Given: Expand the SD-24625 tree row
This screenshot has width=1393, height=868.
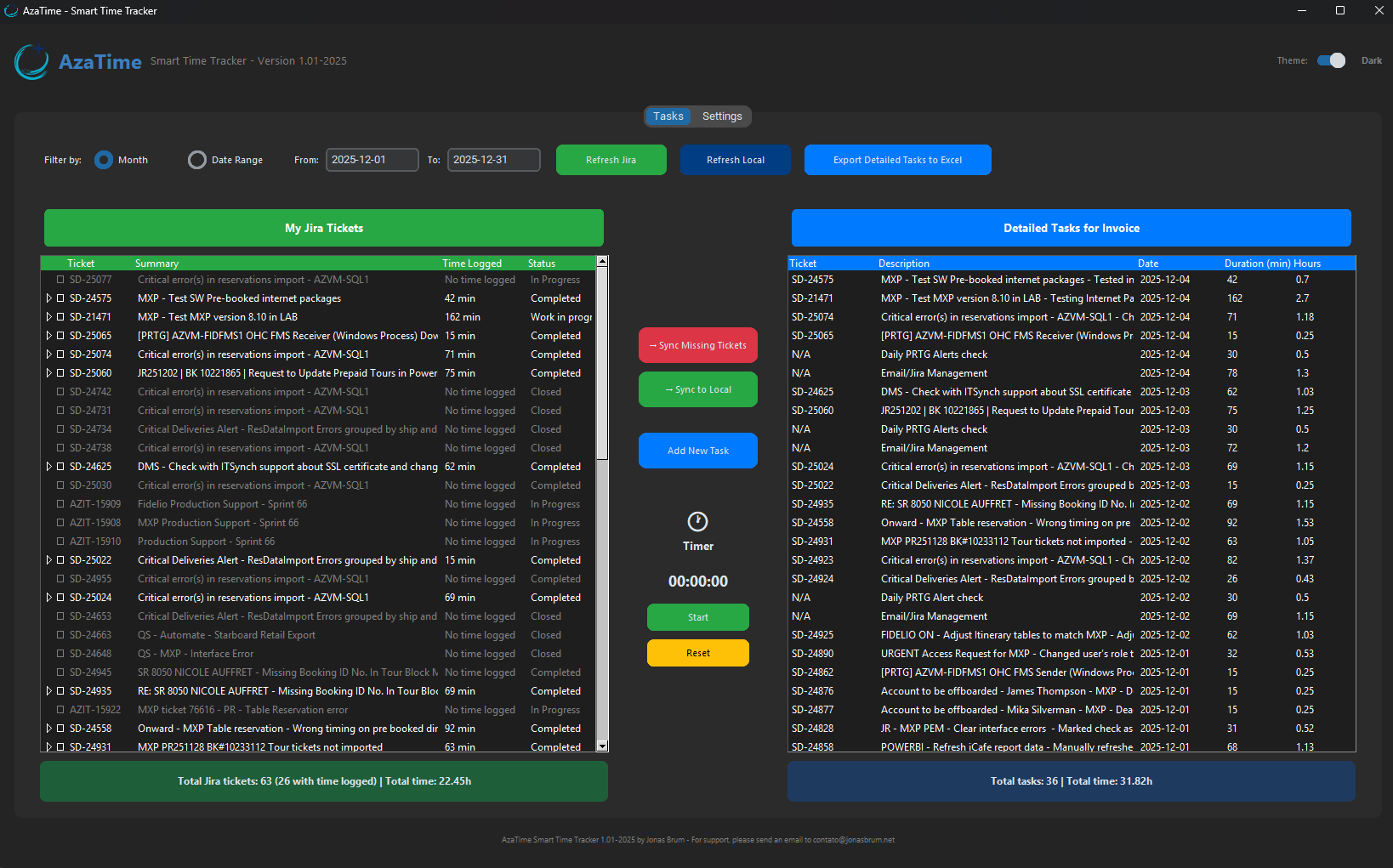Looking at the screenshot, I should tap(49, 467).
